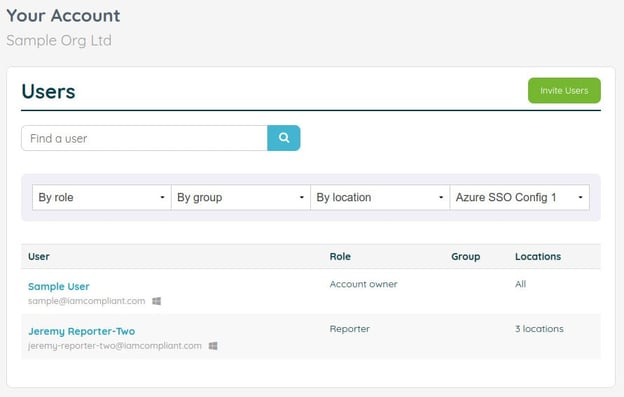Open the Jeremy Reporter-Two user link

[x=82, y=331]
